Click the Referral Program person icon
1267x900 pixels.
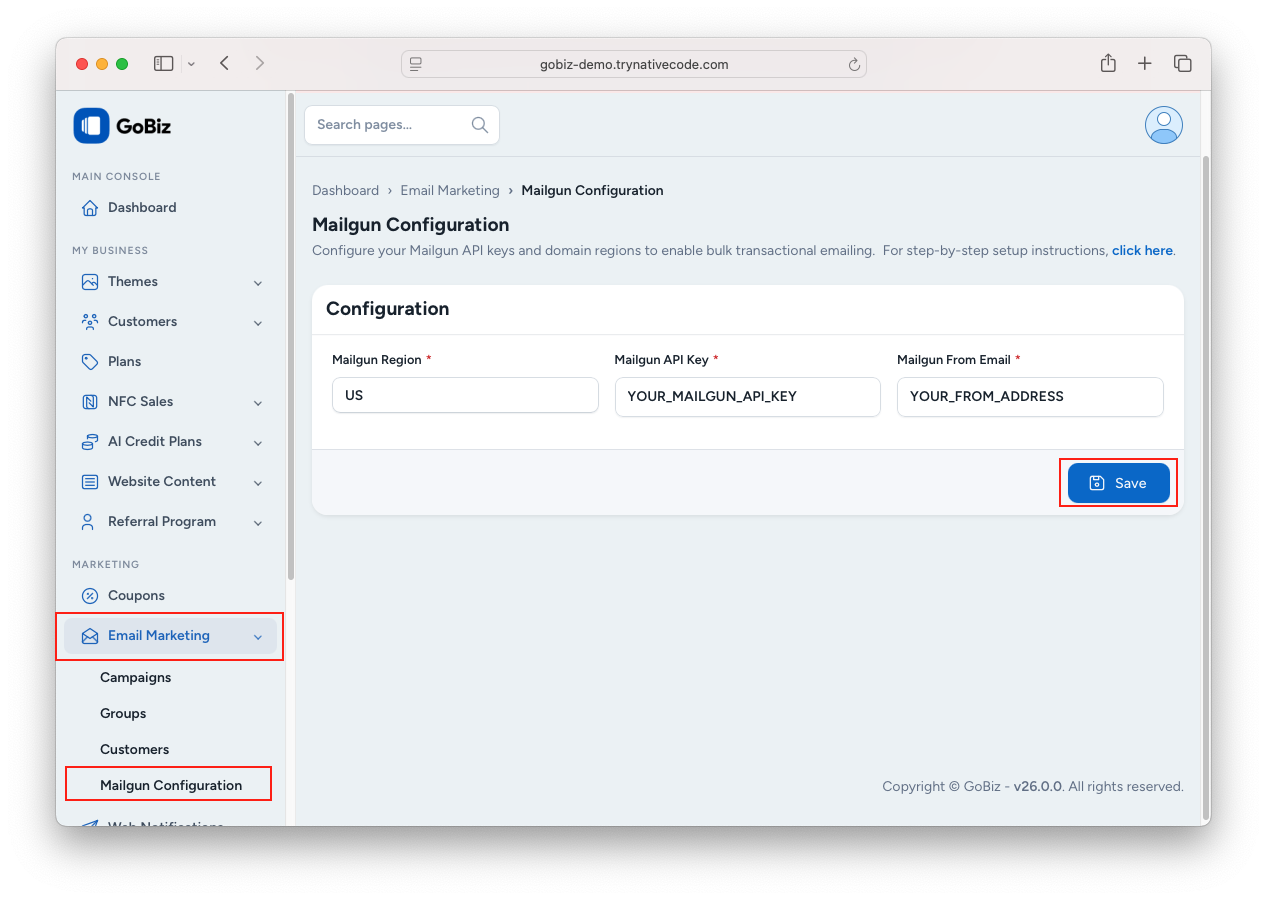click(88, 522)
